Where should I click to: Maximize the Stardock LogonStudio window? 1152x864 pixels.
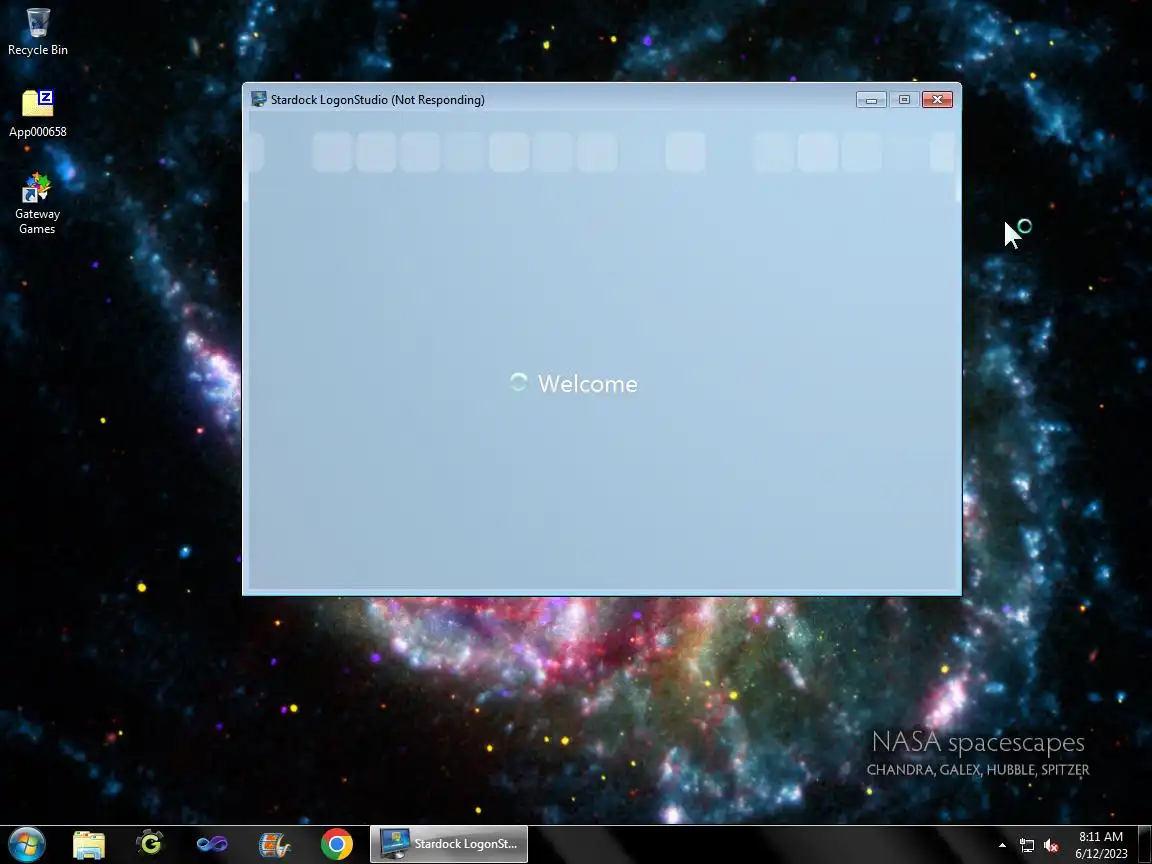(x=904, y=100)
